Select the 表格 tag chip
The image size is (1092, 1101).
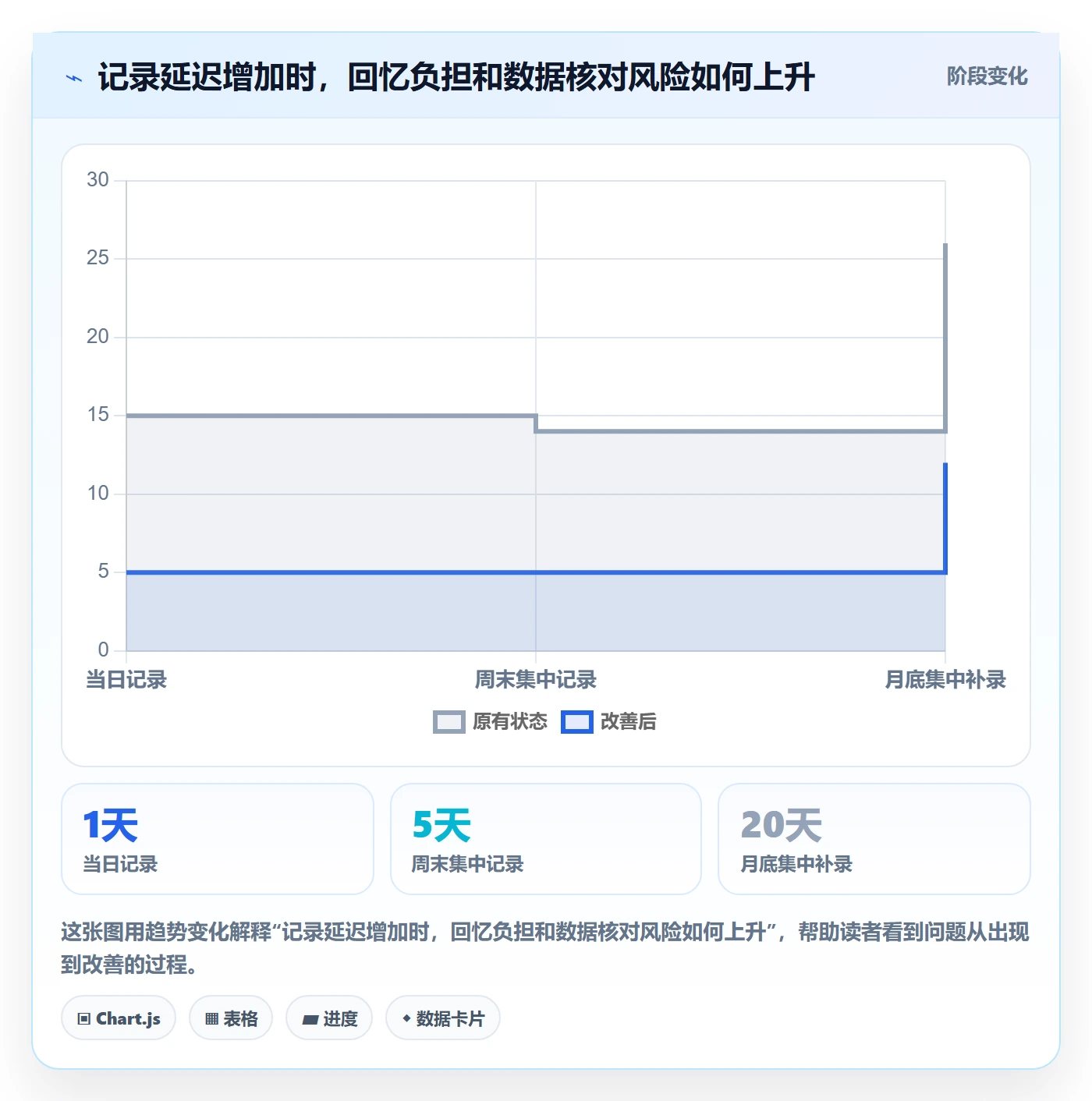[x=231, y=1018]
